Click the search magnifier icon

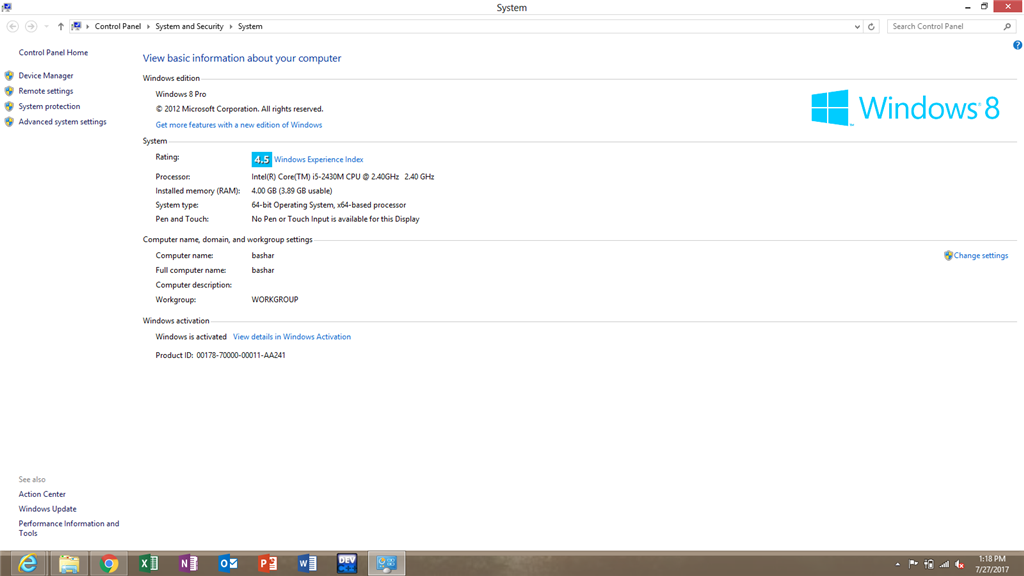1008,27
